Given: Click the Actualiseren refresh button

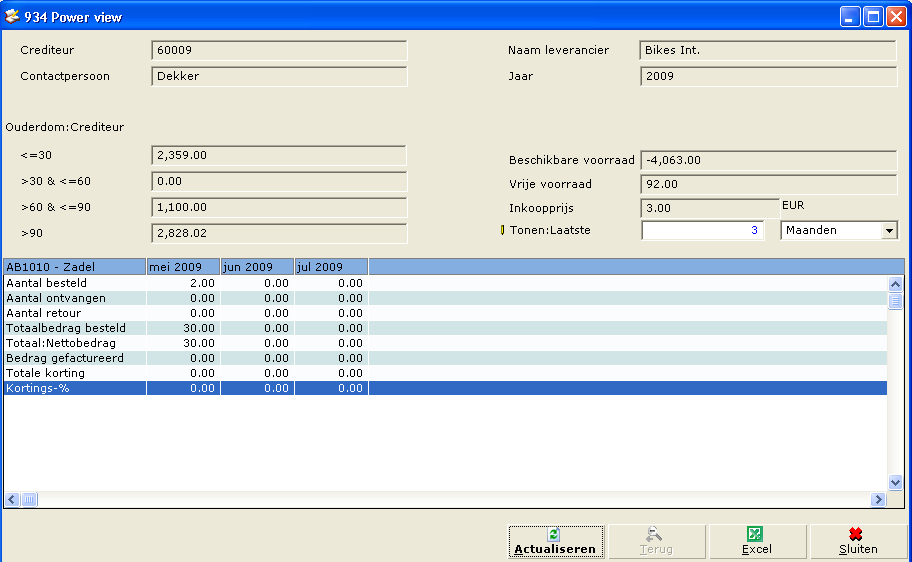Looking at the screenshot, I should tap(555, 542).
